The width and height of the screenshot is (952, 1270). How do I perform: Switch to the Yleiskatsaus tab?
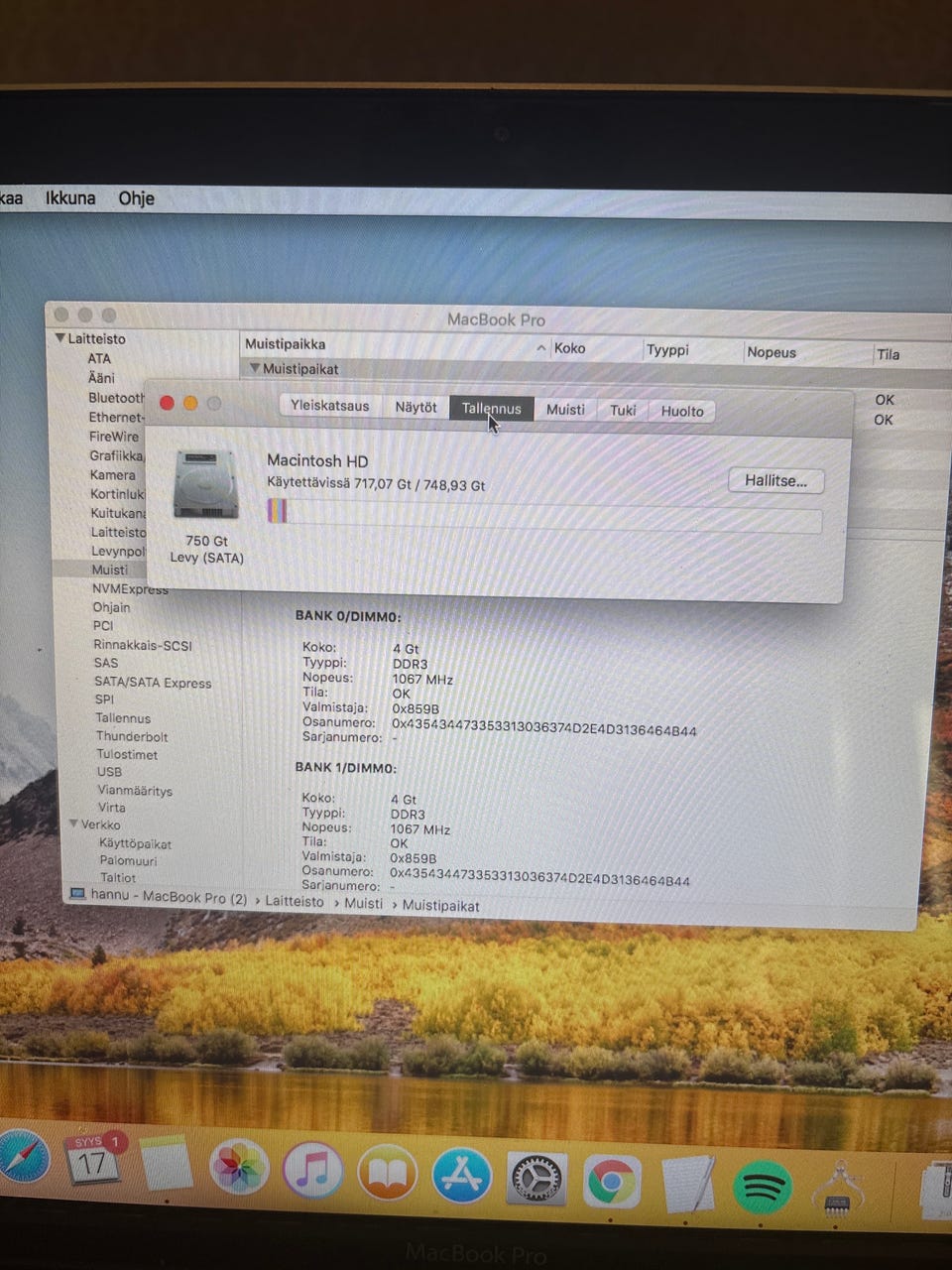tap(329, 406)
